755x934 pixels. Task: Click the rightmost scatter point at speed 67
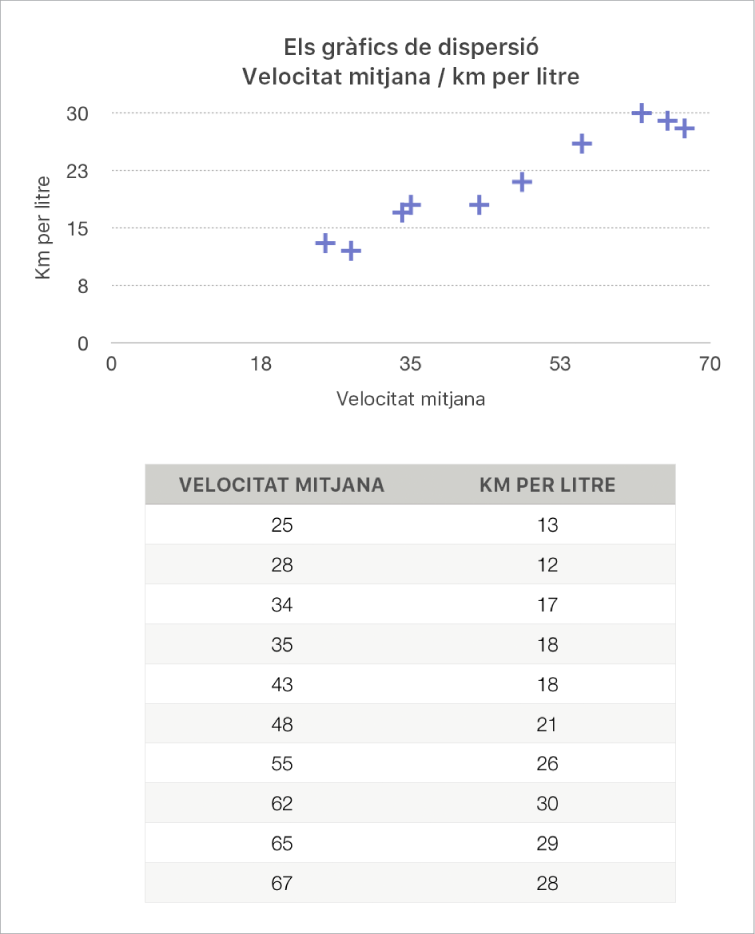tap(684, 129)
